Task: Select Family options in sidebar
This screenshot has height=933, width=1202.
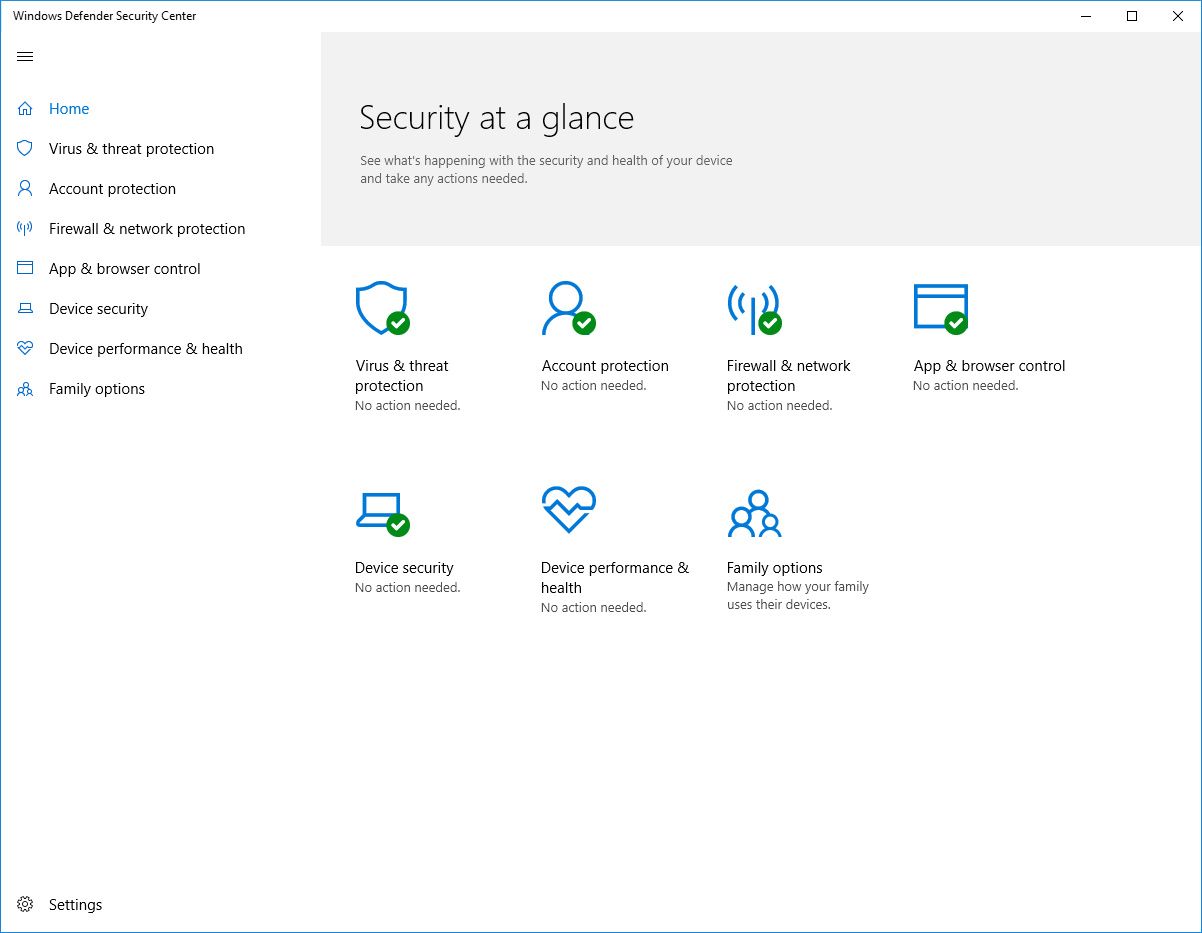Action: click(97, 388)
